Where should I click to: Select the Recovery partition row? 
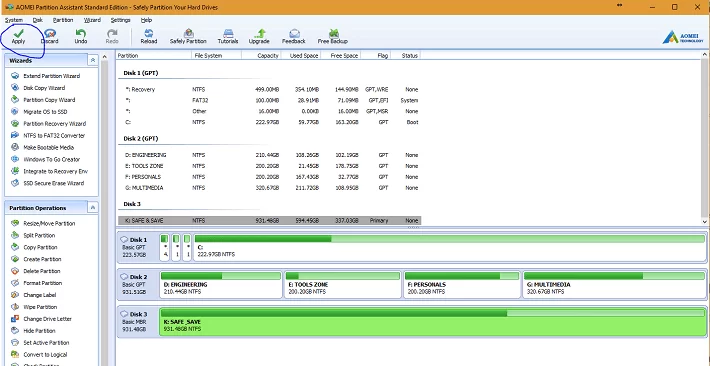coord(269,89)
